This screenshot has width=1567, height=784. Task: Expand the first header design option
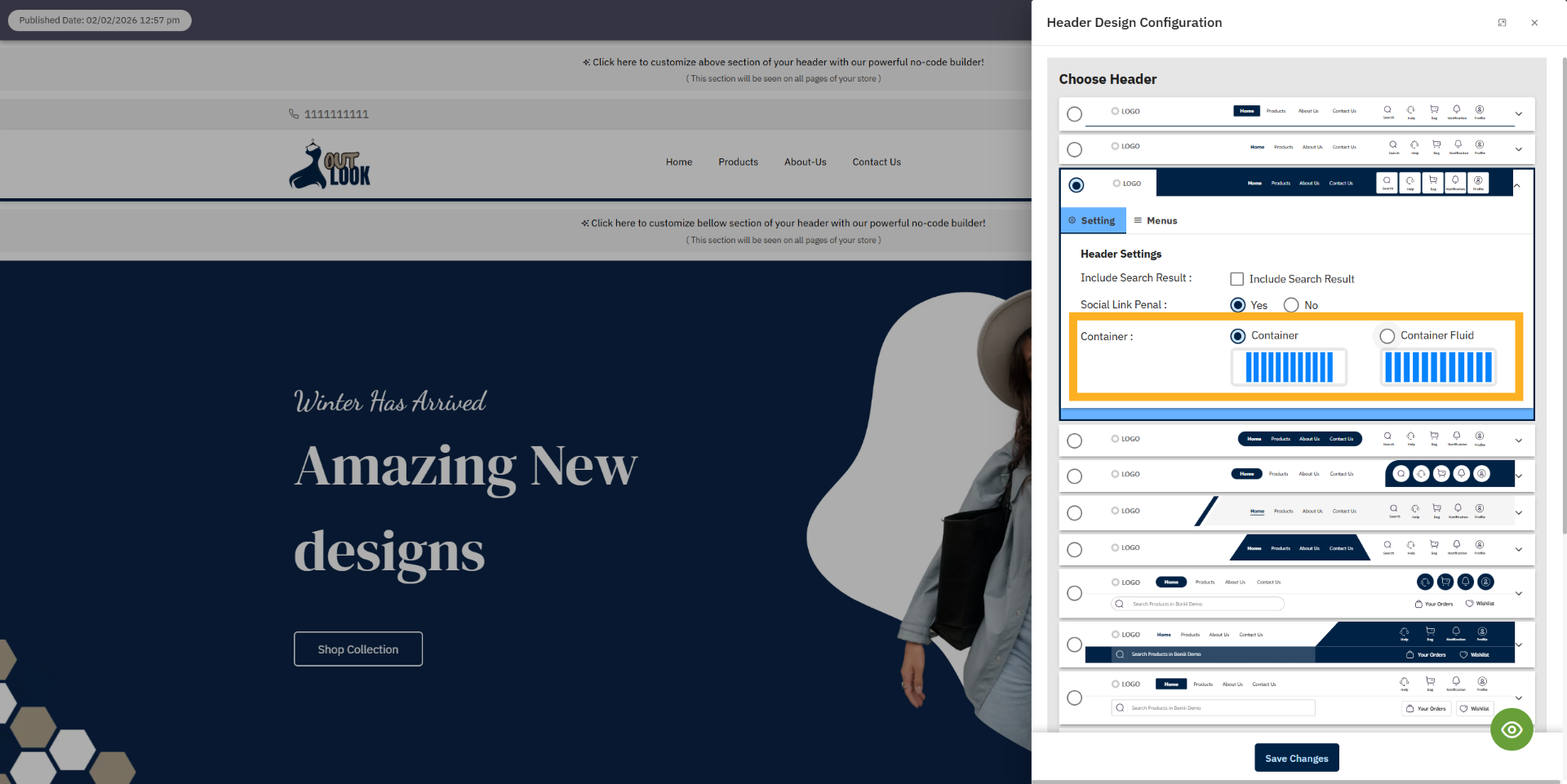click(x=1519, y=114)
